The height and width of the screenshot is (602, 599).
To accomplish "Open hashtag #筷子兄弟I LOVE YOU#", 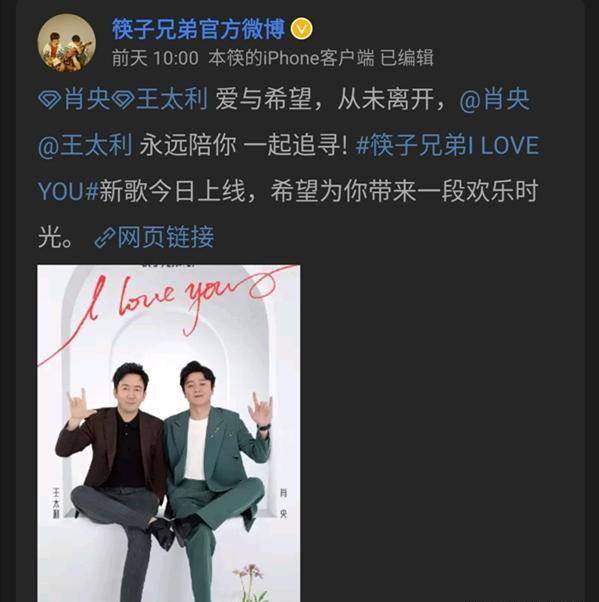I will tap(289, 168).
